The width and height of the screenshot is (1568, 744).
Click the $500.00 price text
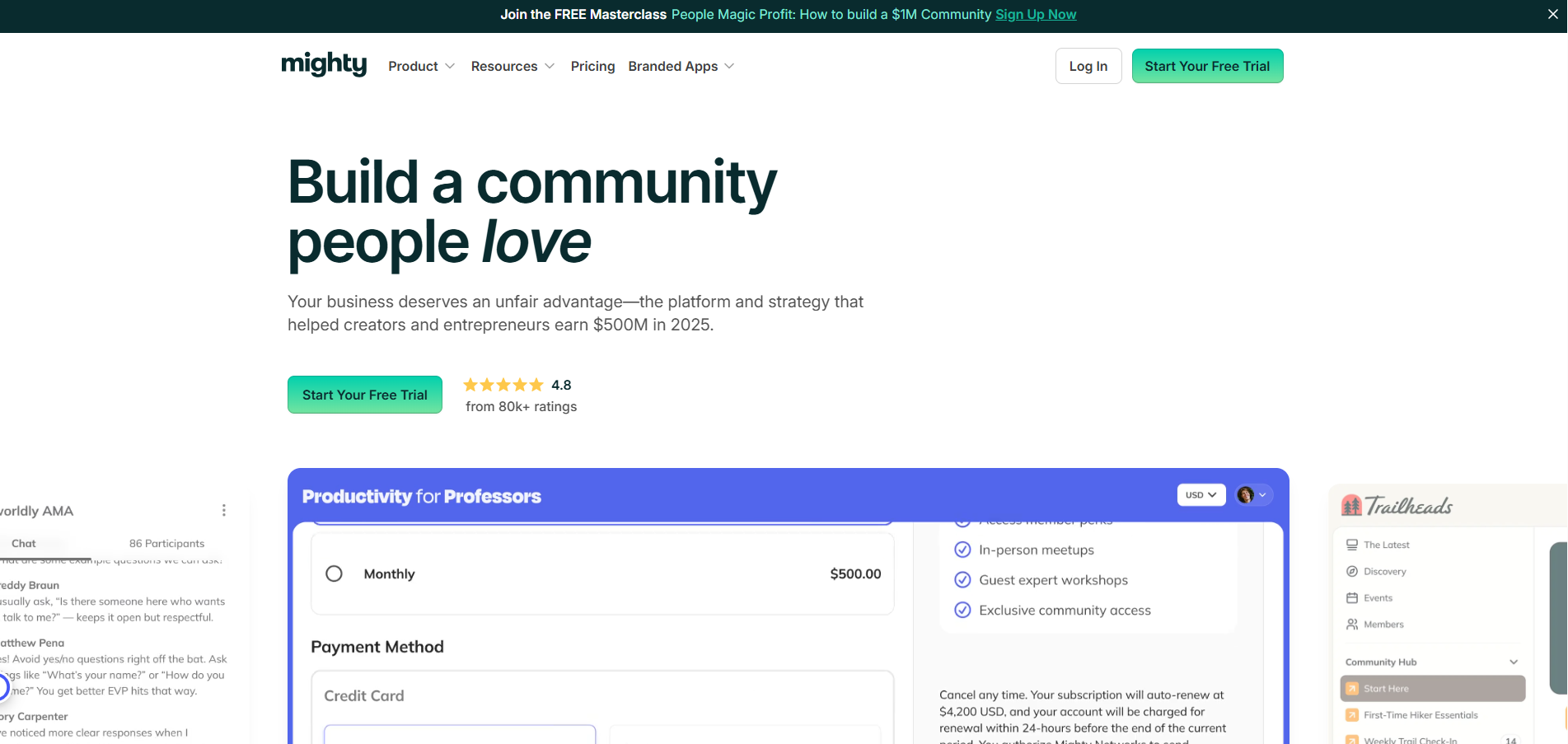tap(855, 574)
